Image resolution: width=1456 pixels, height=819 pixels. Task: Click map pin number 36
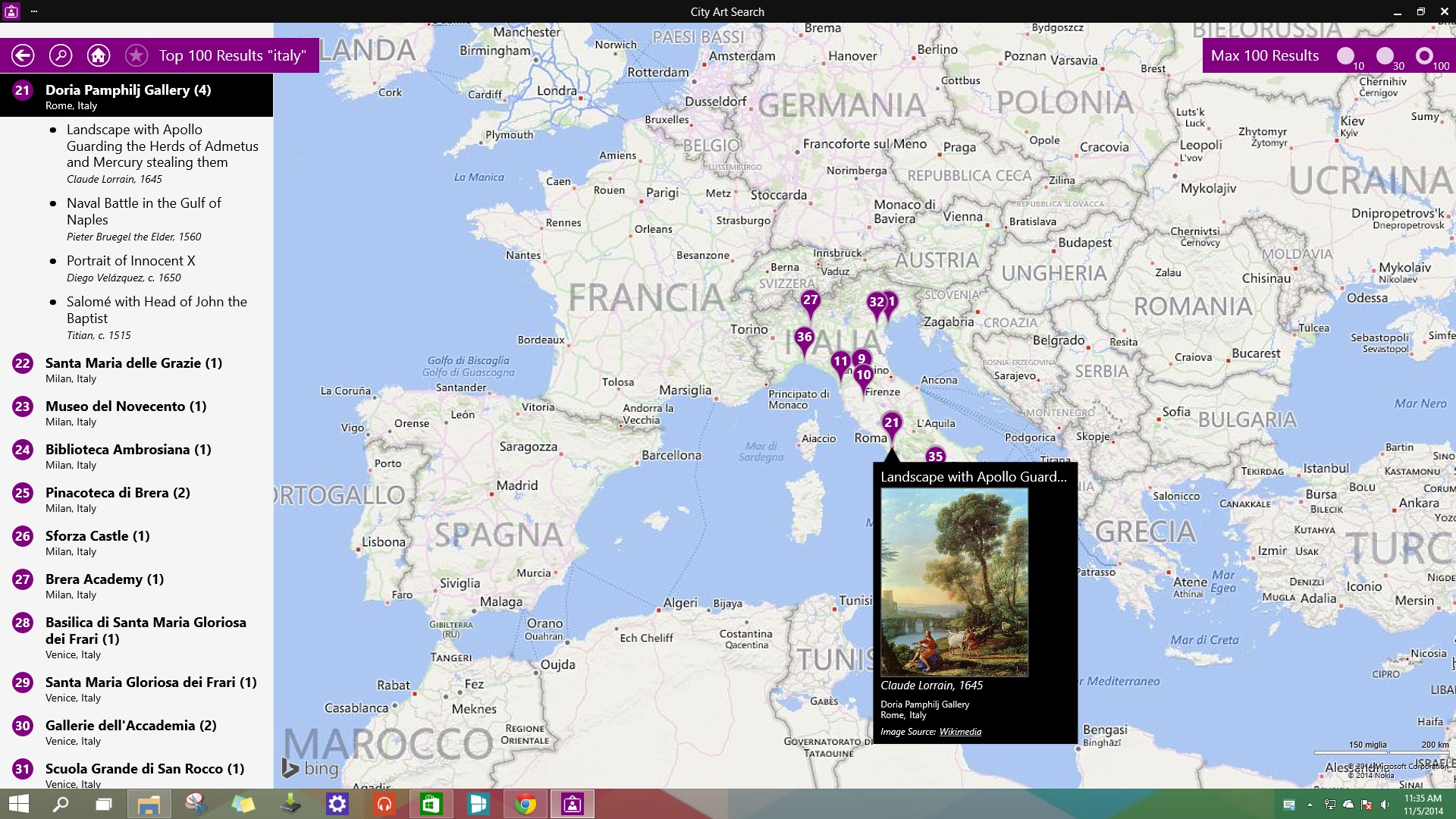click(x=804, y=338)
